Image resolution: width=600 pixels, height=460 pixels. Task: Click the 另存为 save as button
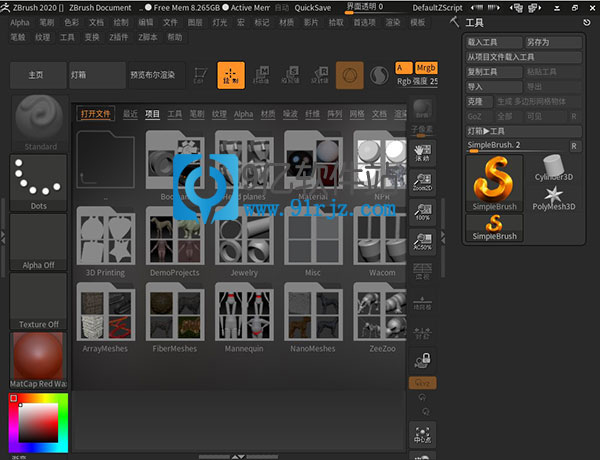tap(553, 42)
